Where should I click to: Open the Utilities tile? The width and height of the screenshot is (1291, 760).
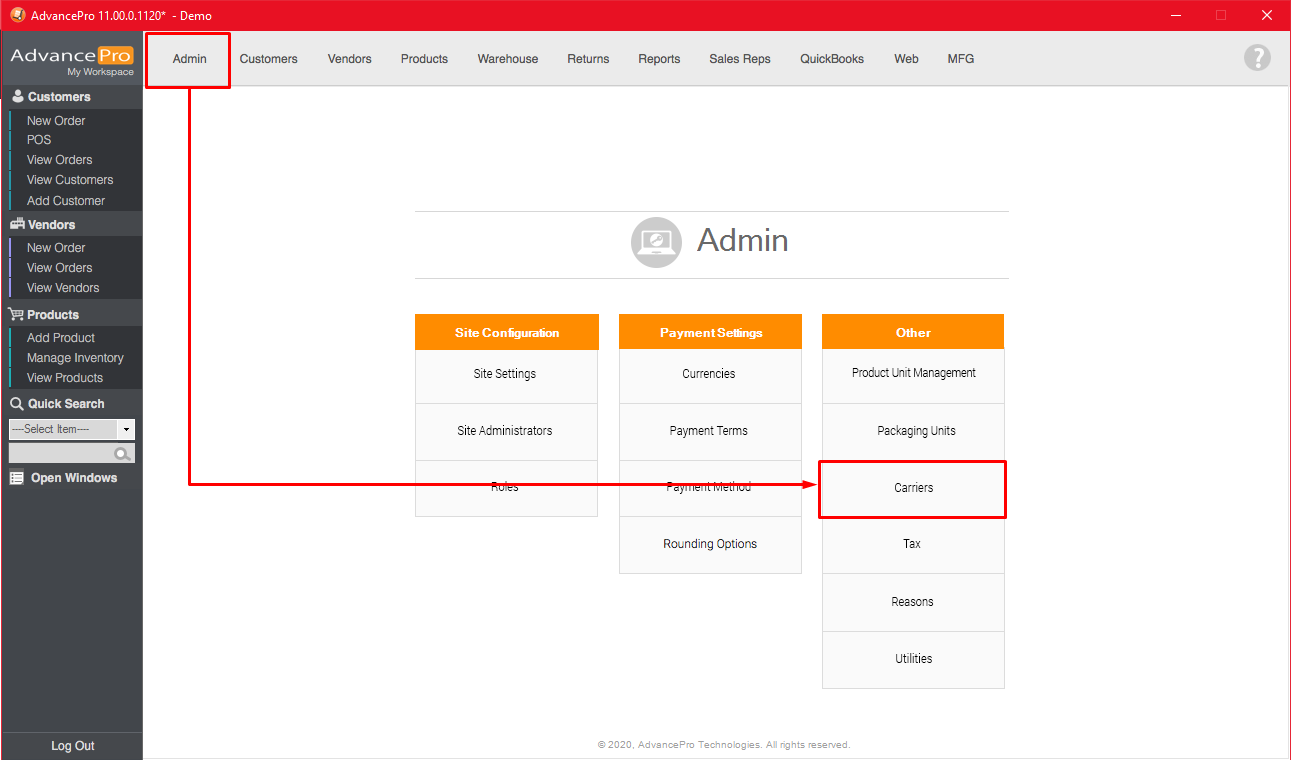913,659
